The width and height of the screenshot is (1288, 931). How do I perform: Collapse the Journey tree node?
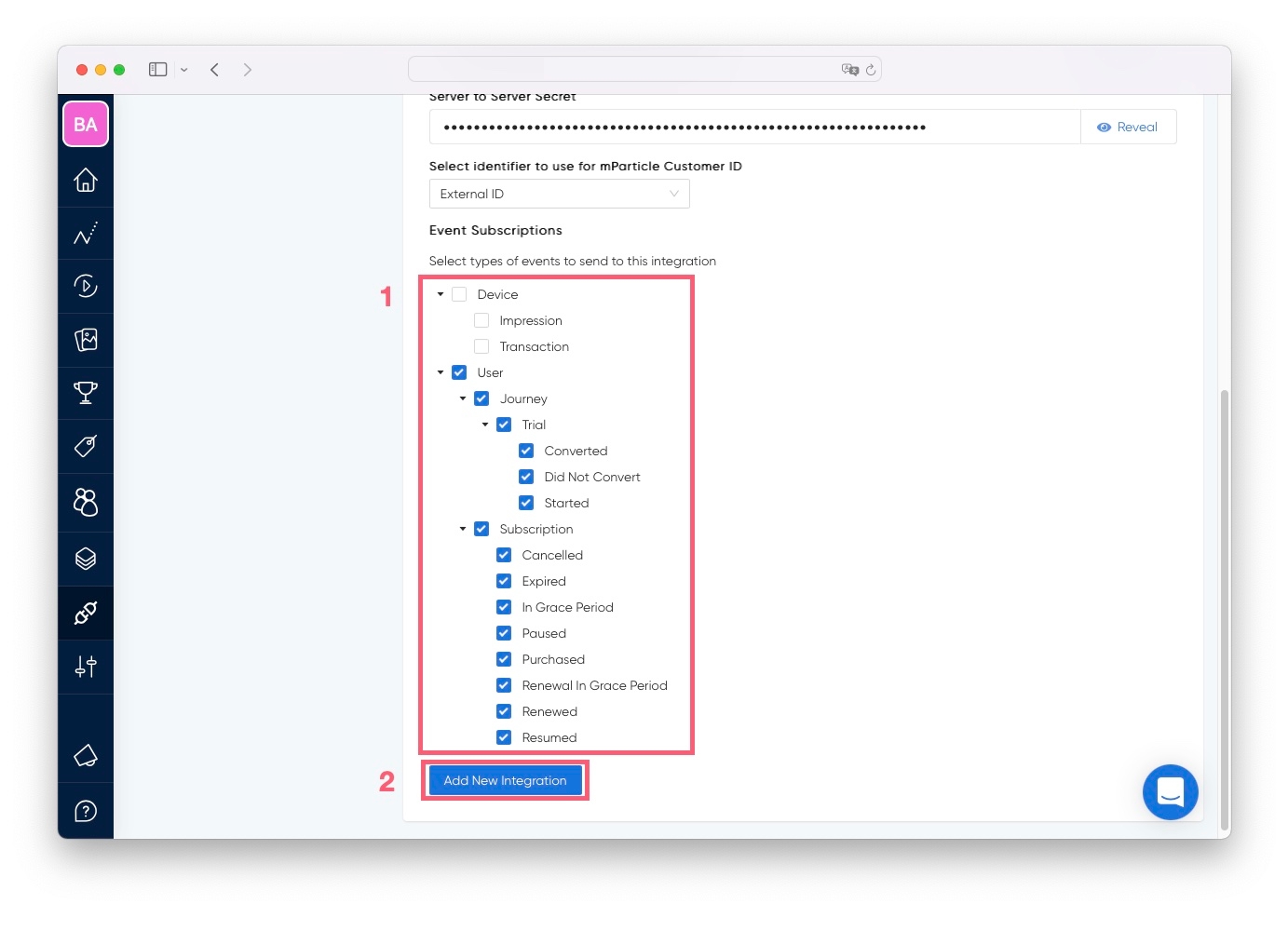click(463, 398)
